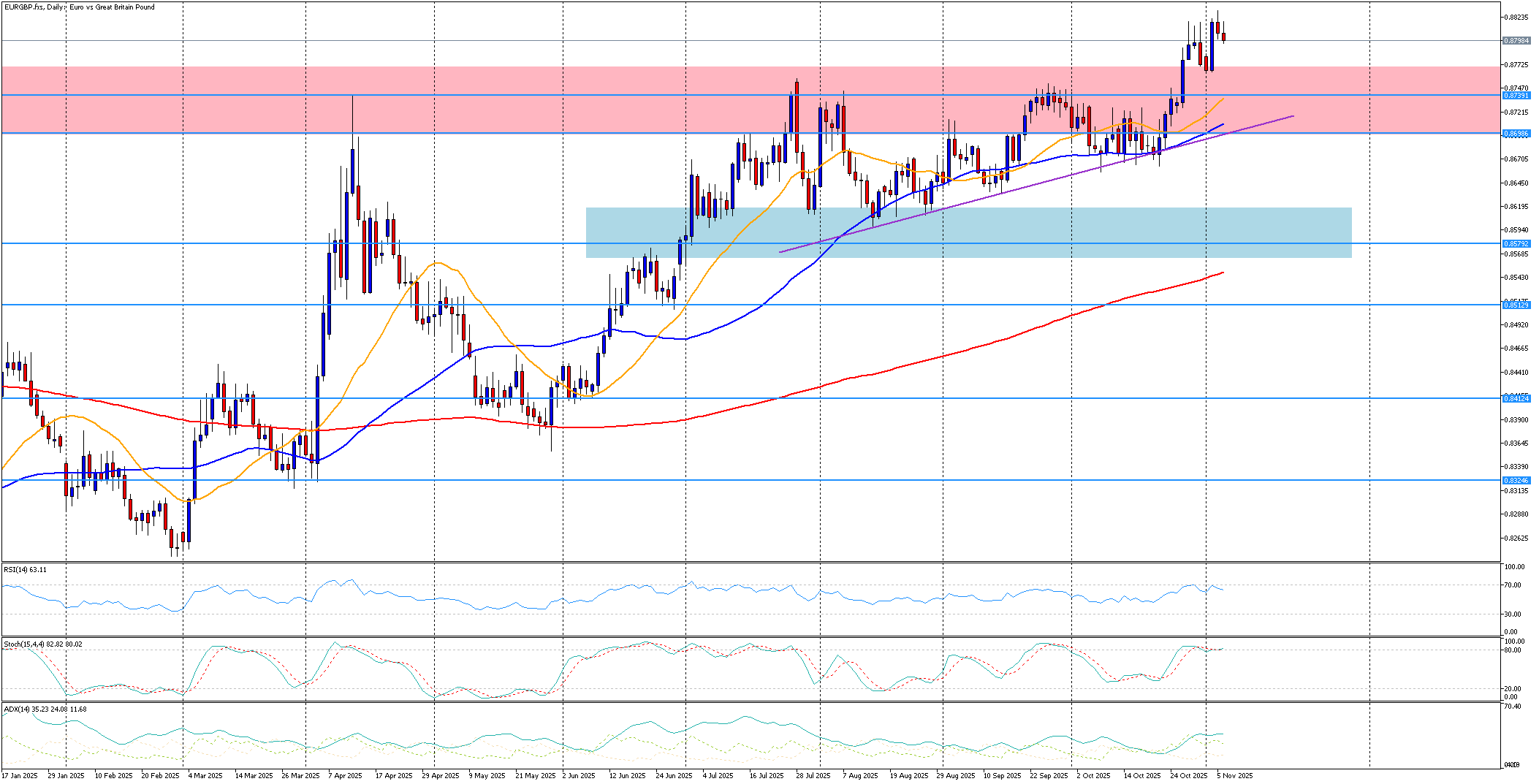Click the 12 Jun 2025 date label
The image size is (1539, 784).
click(628, 776)
